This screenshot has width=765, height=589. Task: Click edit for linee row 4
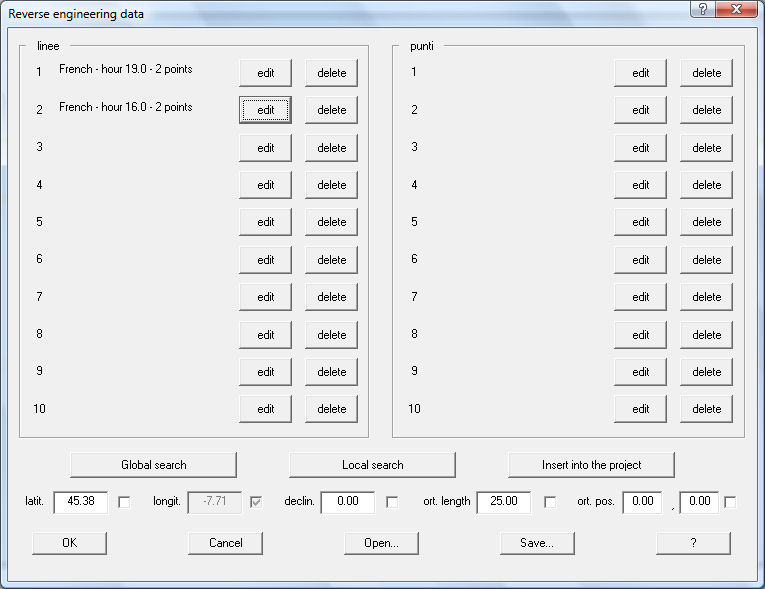click(x=265, y=185)
